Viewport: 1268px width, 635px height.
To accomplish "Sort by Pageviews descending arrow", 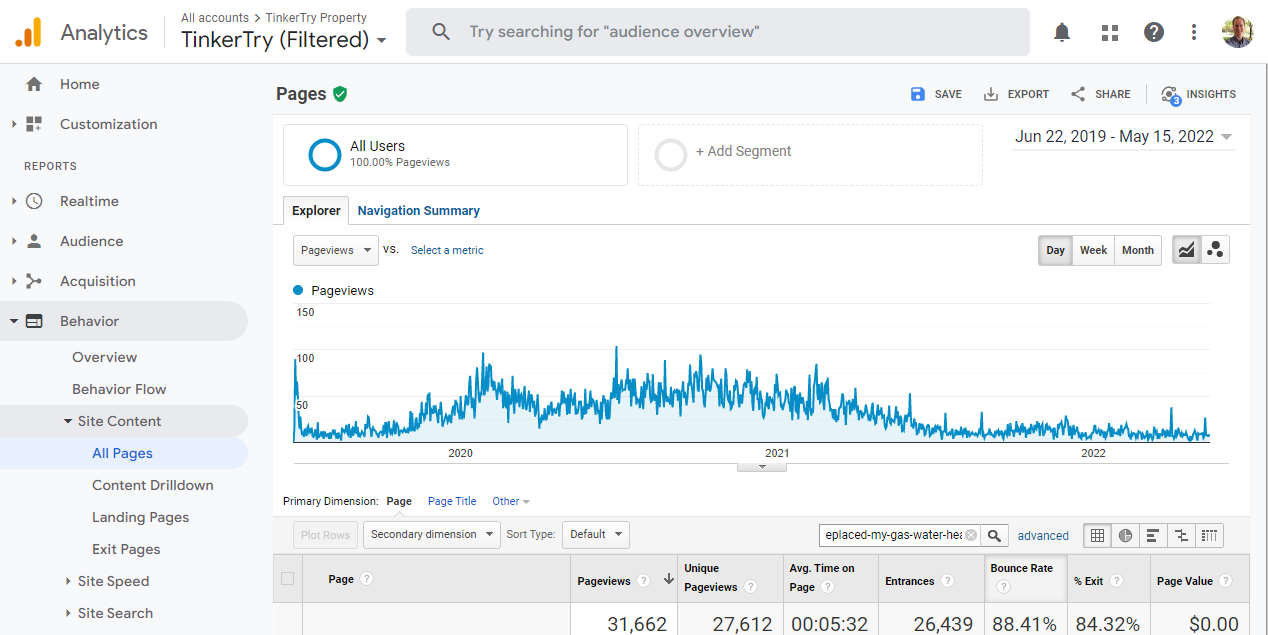I will coord(668,580).
